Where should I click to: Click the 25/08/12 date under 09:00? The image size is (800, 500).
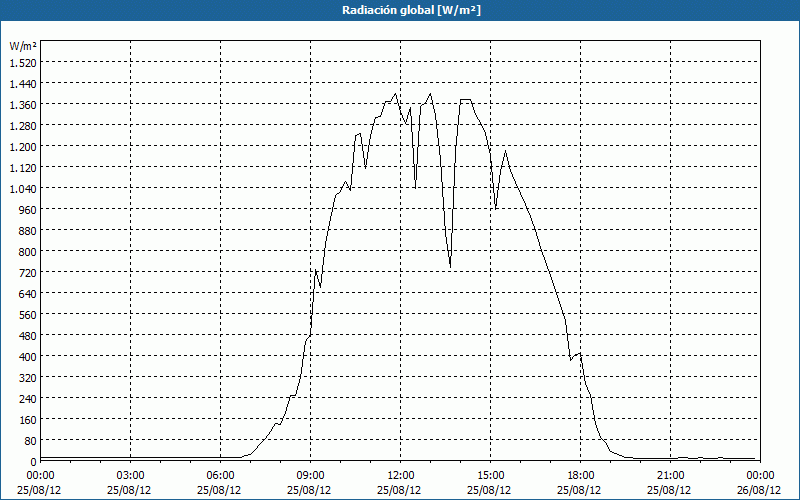tap(309, 490)
